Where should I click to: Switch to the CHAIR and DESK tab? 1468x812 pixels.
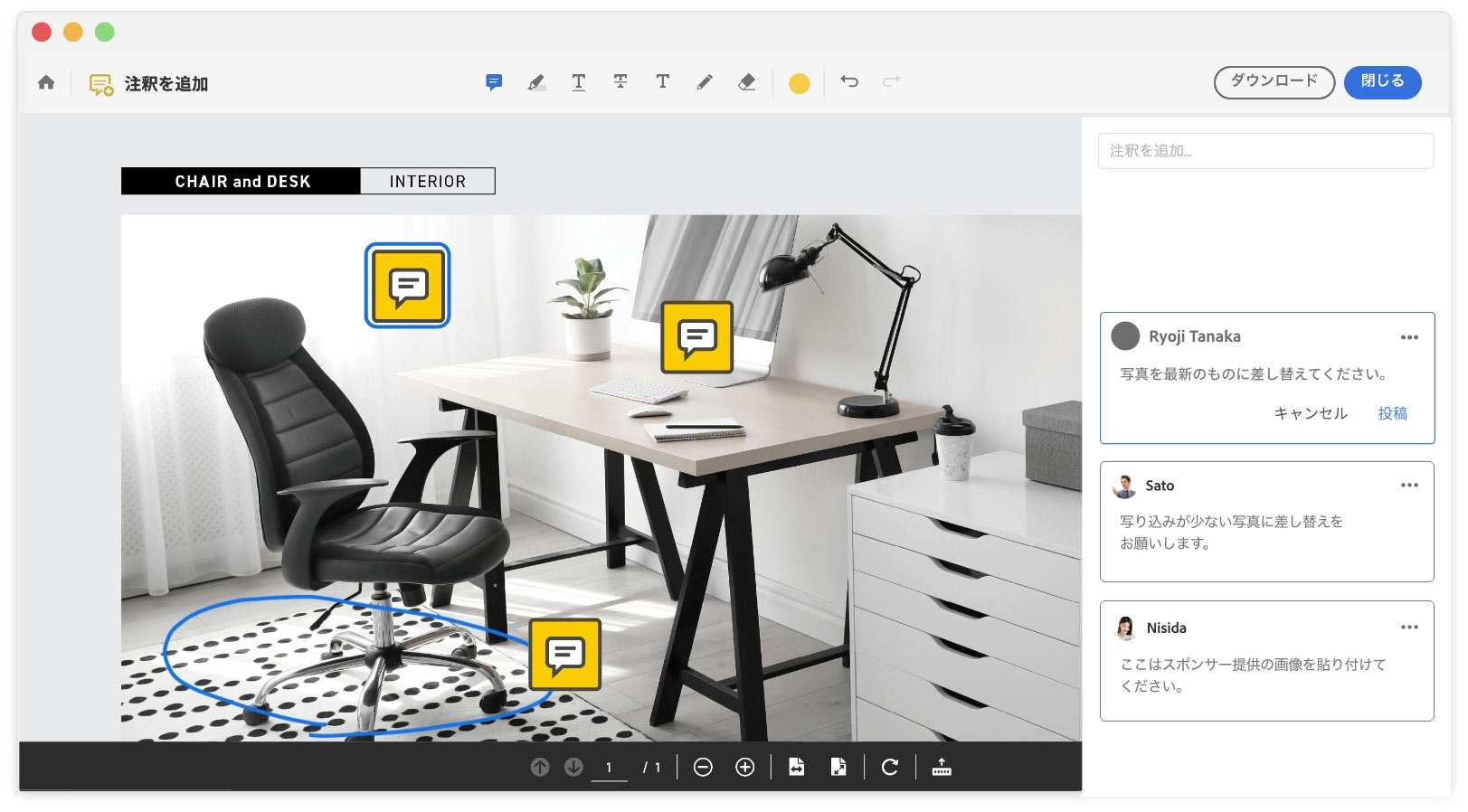[x=242, y=181]
